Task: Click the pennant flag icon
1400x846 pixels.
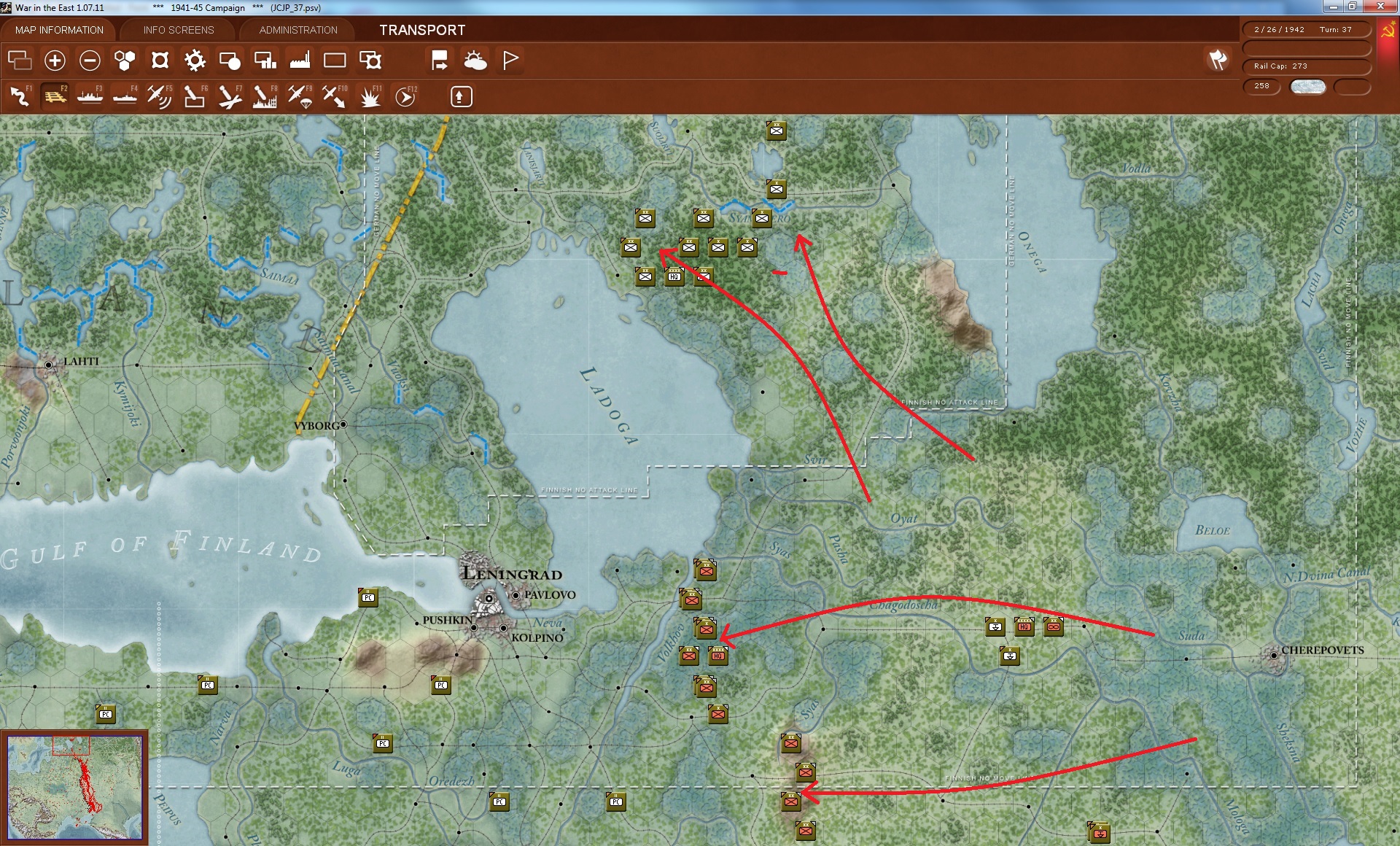Action: [x=510, y=60]
